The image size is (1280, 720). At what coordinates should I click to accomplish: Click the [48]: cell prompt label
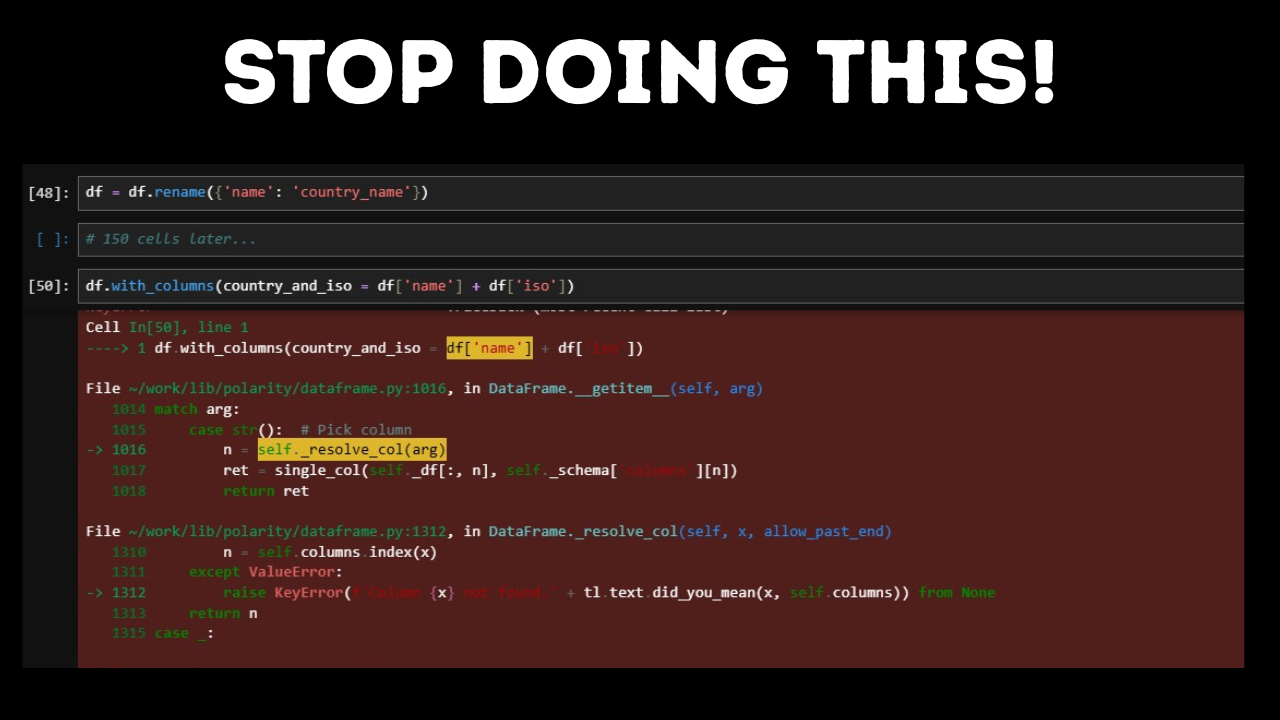click(x=49, y=193)
